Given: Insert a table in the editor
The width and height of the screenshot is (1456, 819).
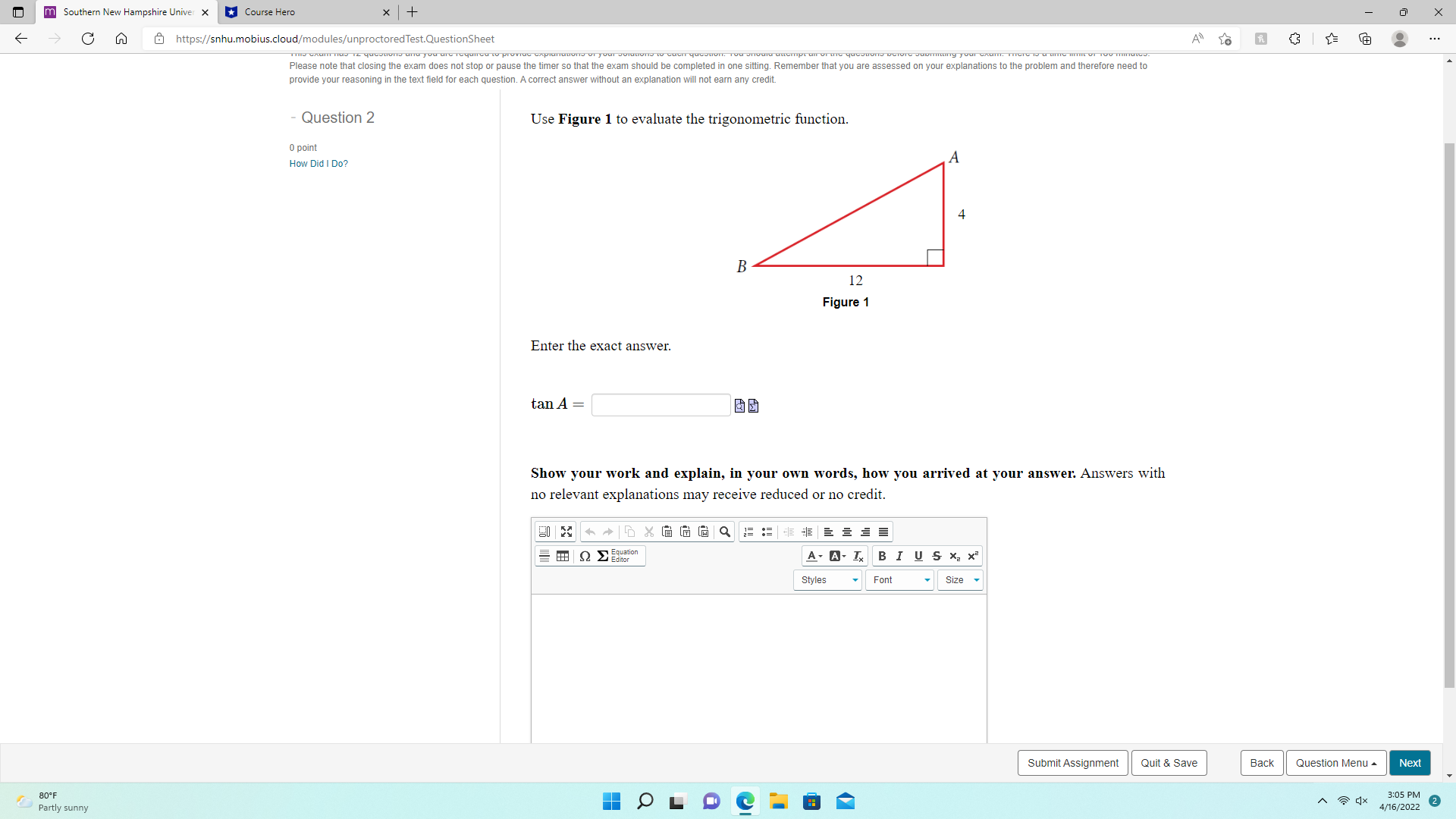Looking at the screenshot, I should [562, 556].
